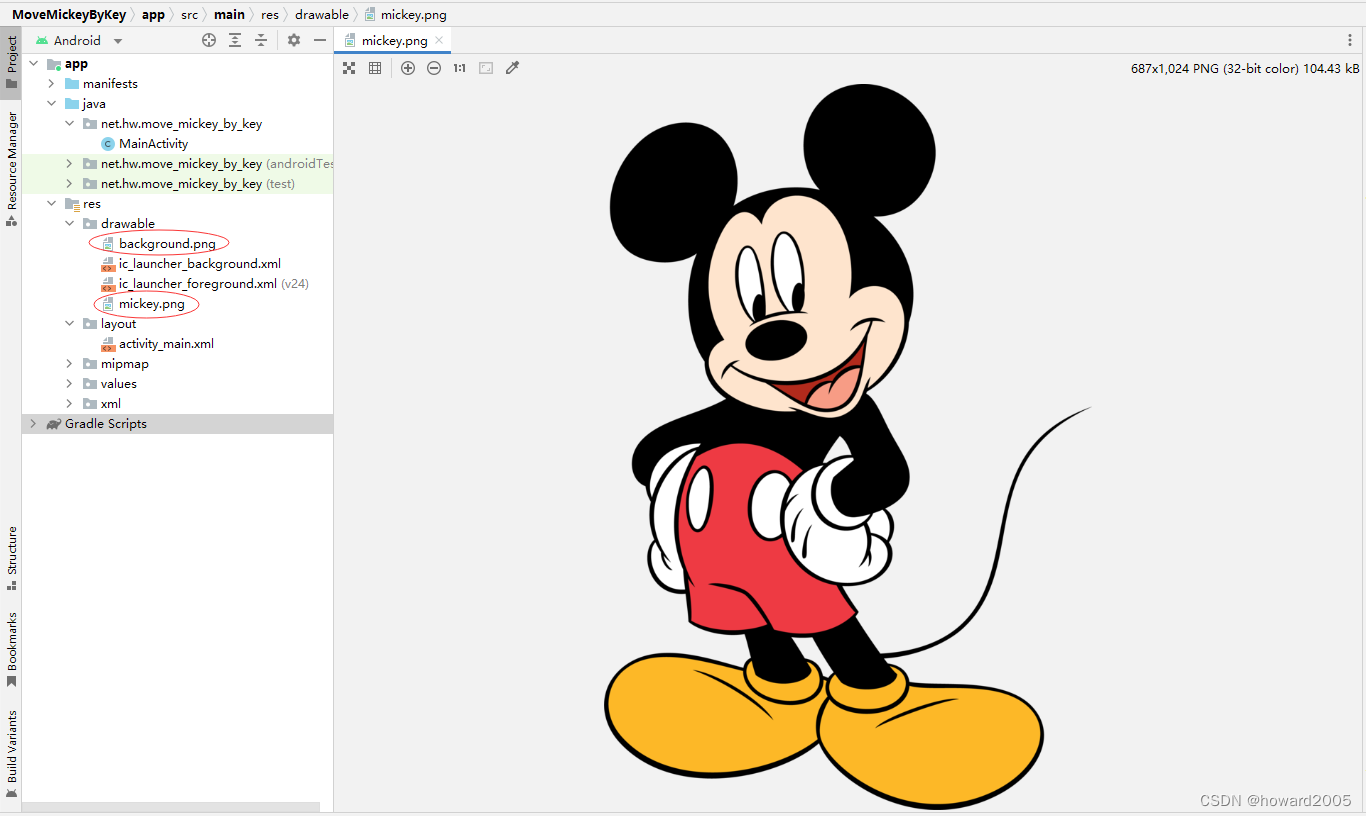Screen dimensions: 1366x816
Task: Click the project panel horizontal scrollbar
Action: (x=171, y=806)
